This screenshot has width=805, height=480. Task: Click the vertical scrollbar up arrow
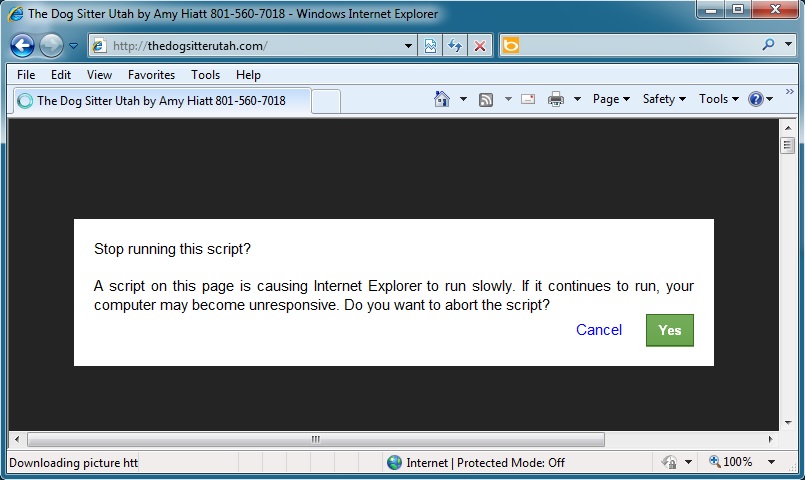[x=788, y=127]
